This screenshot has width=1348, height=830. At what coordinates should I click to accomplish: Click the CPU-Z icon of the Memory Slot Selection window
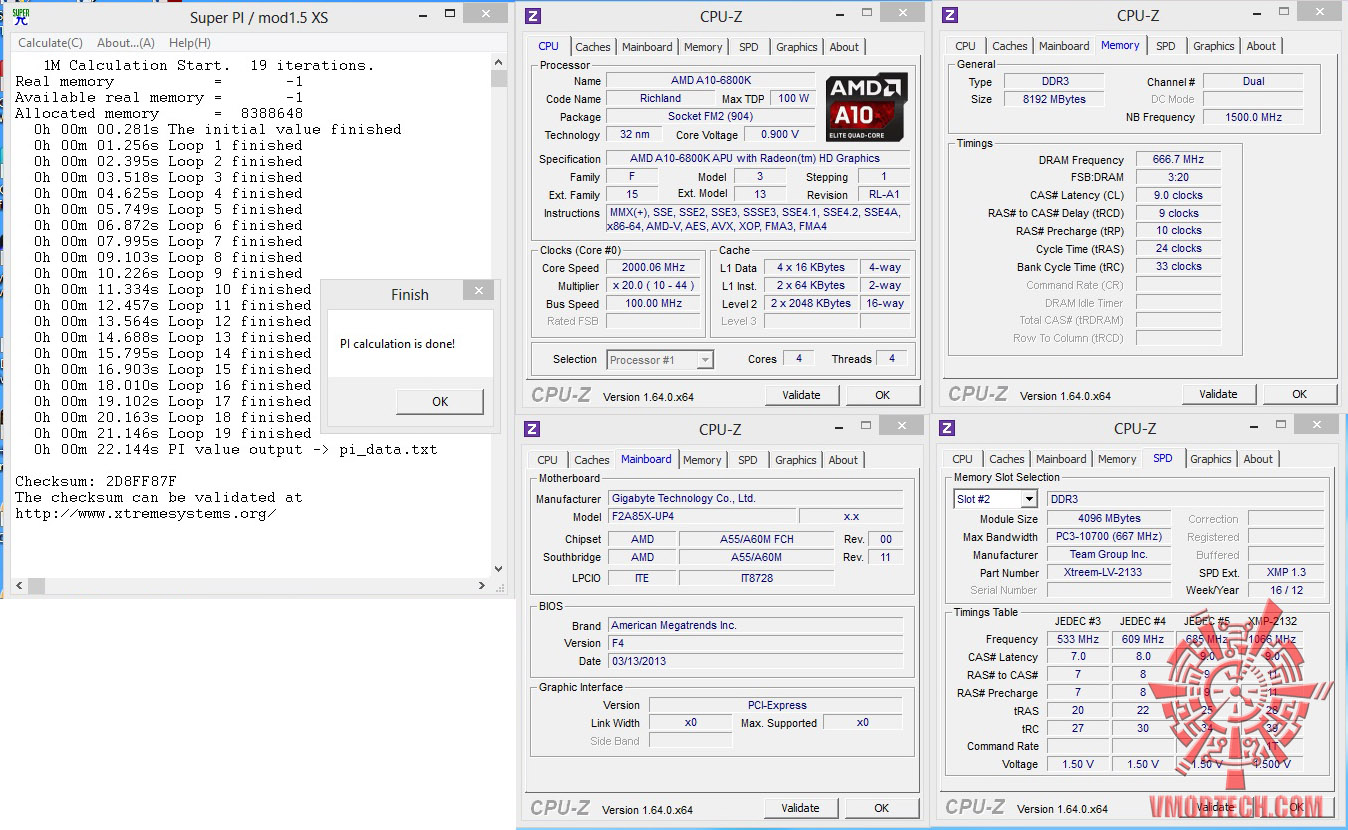coord(948,428)
